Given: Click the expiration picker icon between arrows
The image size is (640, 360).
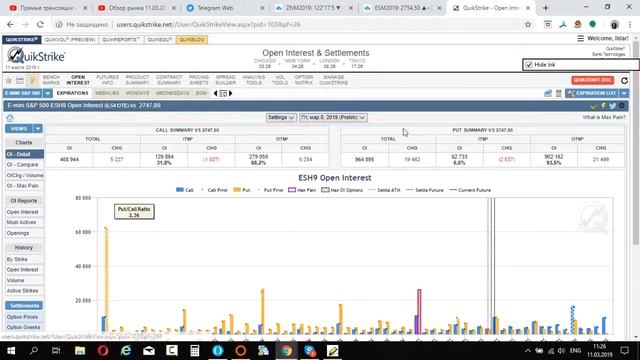Looking at the screenshot, I should (x=223, y=93).
